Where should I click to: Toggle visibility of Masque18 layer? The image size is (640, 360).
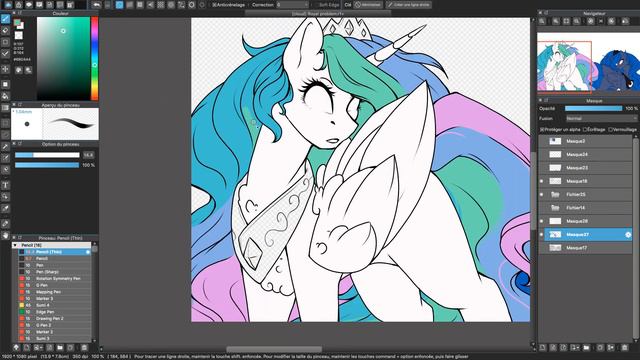pyautogui.click(x=542, y=181)
